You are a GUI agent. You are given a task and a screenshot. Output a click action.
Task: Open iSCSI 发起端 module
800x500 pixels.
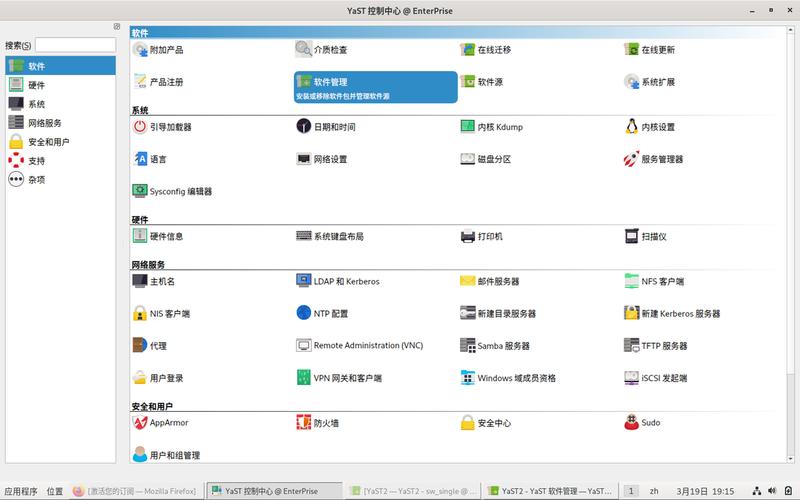point(656,377)
